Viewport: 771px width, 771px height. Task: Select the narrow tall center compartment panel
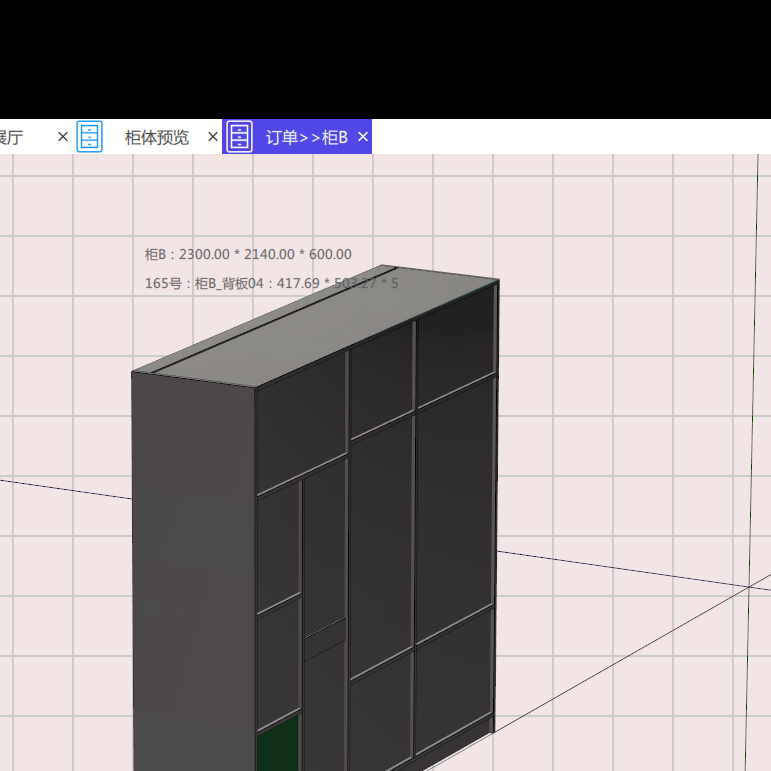(324, 545)
